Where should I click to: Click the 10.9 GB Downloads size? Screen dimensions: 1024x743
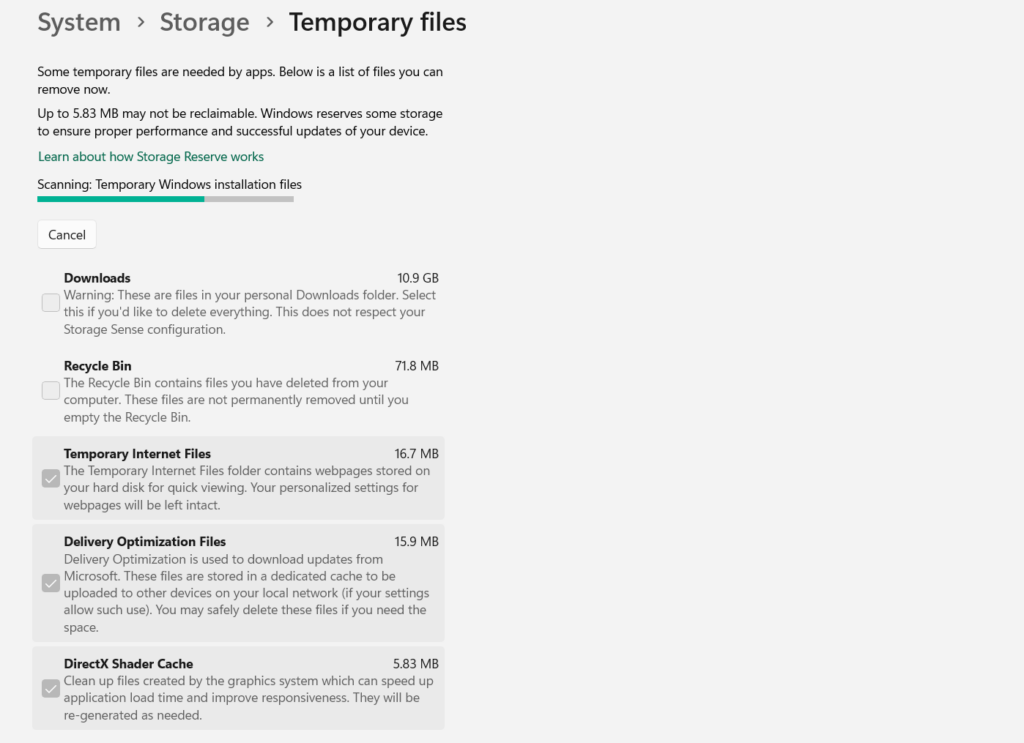pos(417,278)
